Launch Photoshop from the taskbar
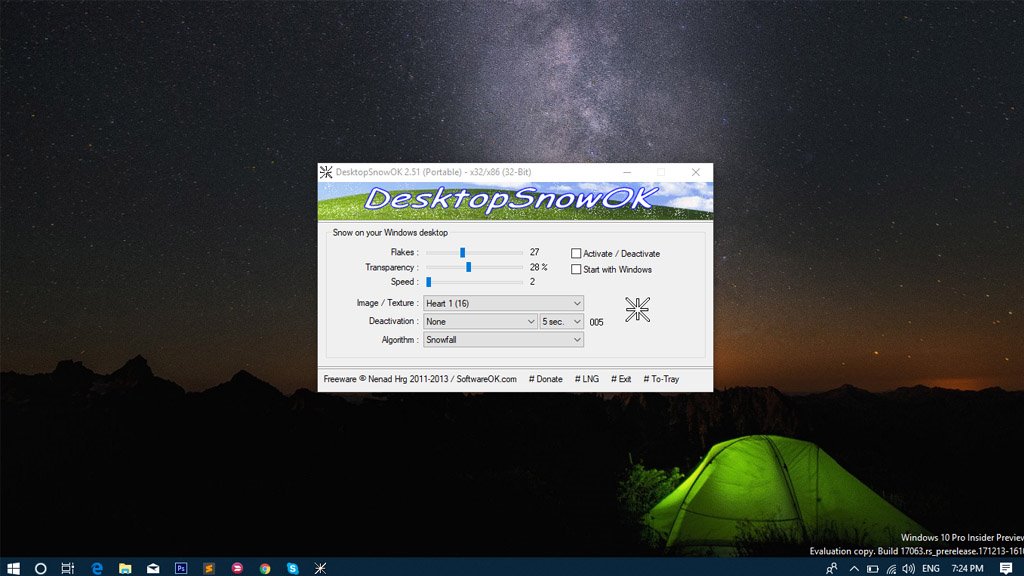Screen dimensions: 1024x576 181,568
